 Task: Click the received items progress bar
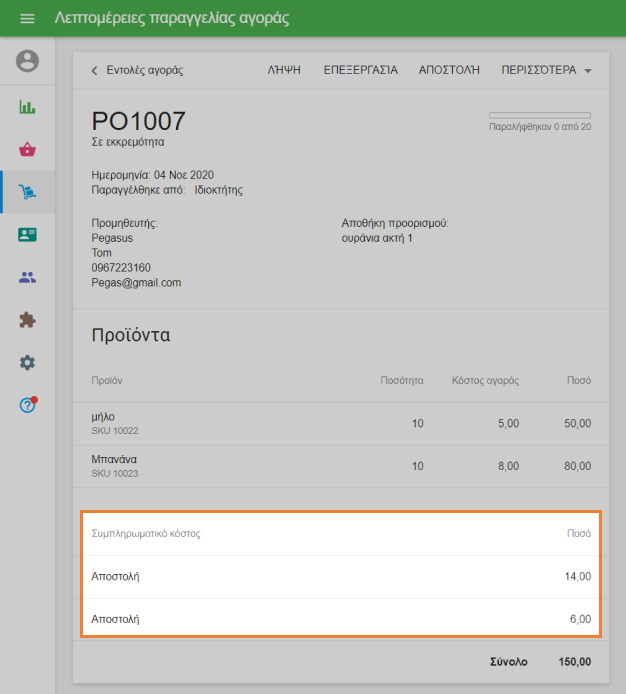[539, 116]
